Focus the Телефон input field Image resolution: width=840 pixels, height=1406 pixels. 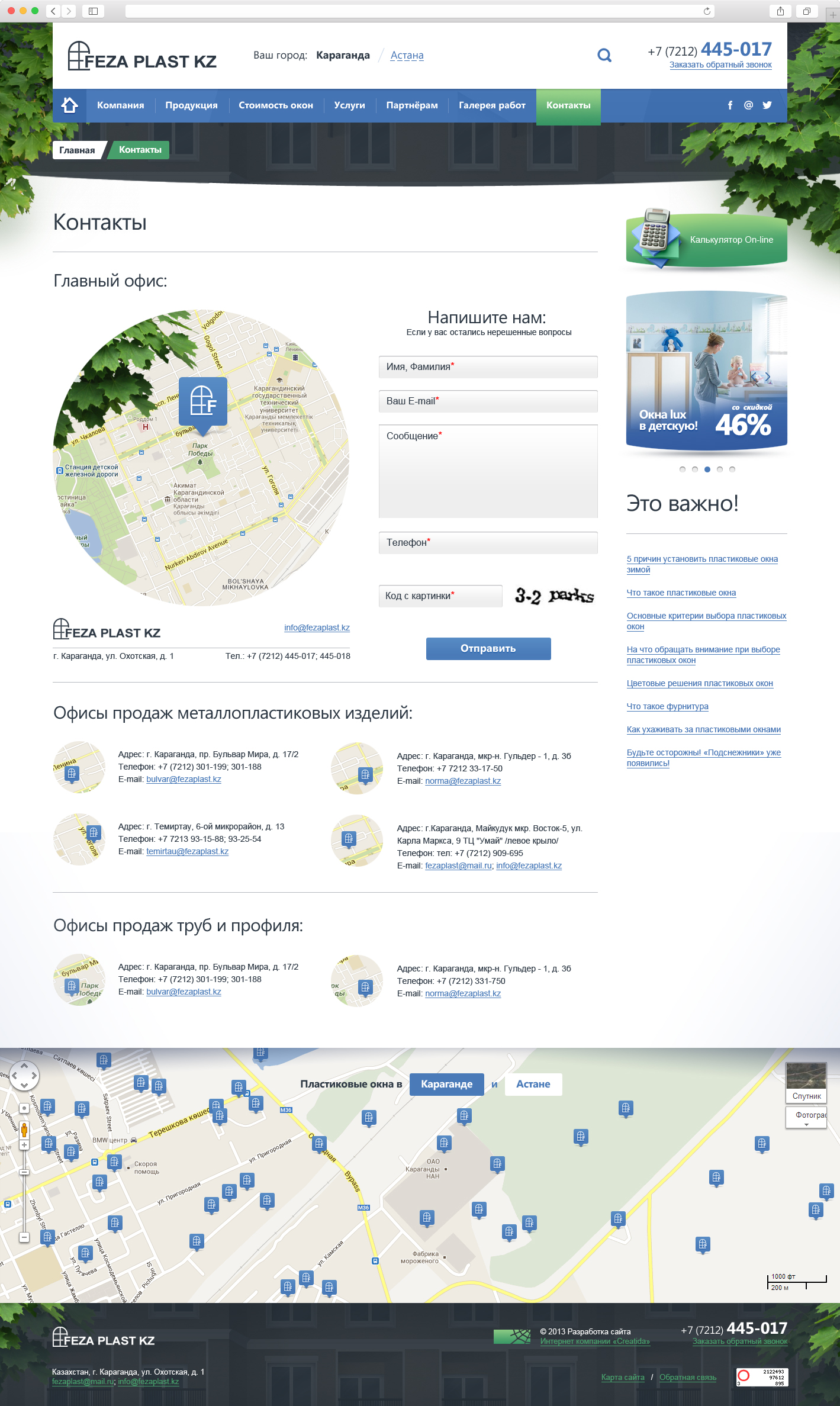(488, 543)
